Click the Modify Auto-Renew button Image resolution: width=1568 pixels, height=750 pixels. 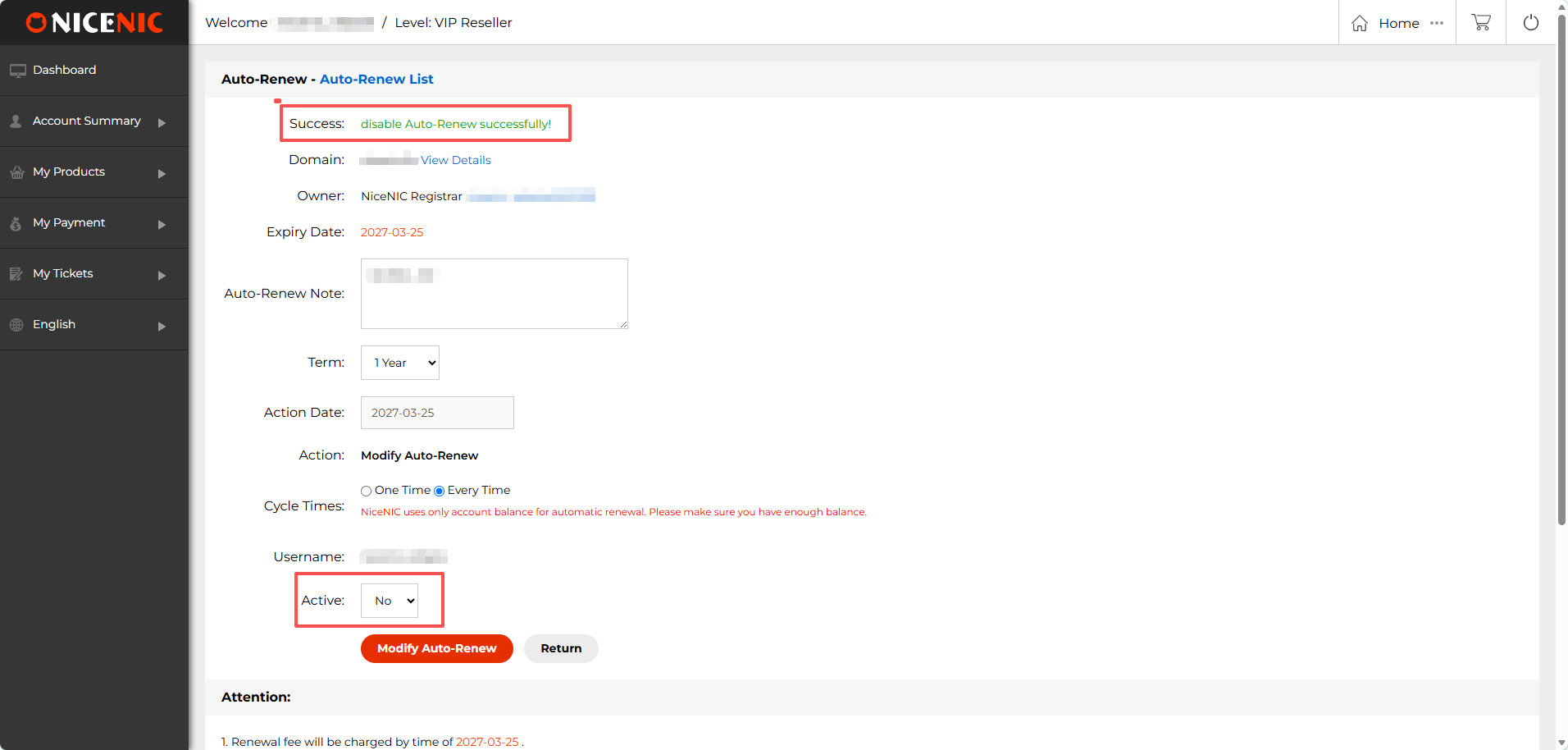[x=437, y=648]
